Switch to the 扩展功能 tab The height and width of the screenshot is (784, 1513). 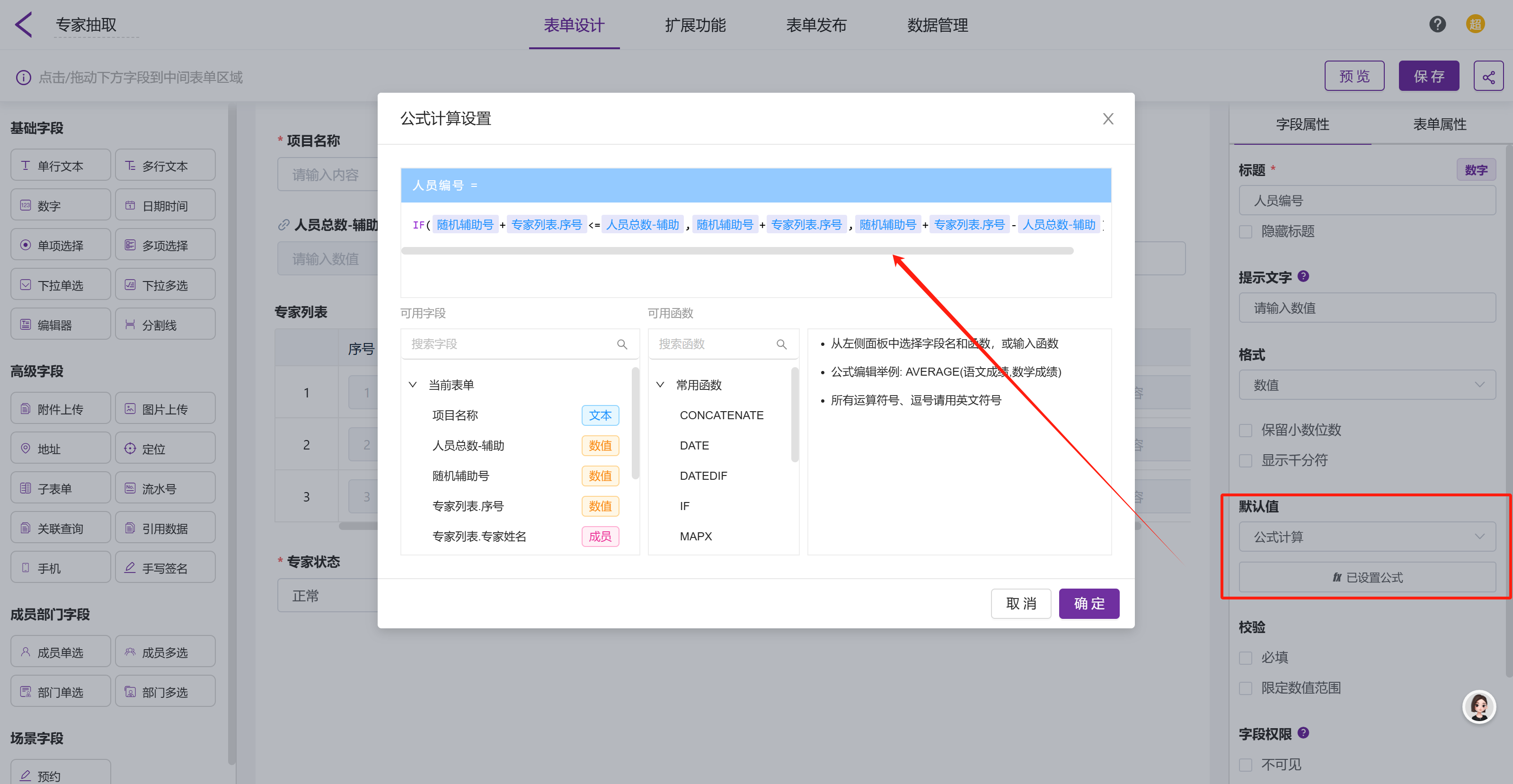coord(695,25)
